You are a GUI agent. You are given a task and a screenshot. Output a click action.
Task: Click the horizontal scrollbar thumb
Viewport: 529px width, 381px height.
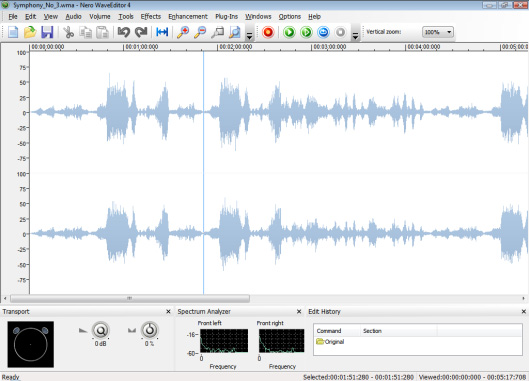(x=130, y=299)
